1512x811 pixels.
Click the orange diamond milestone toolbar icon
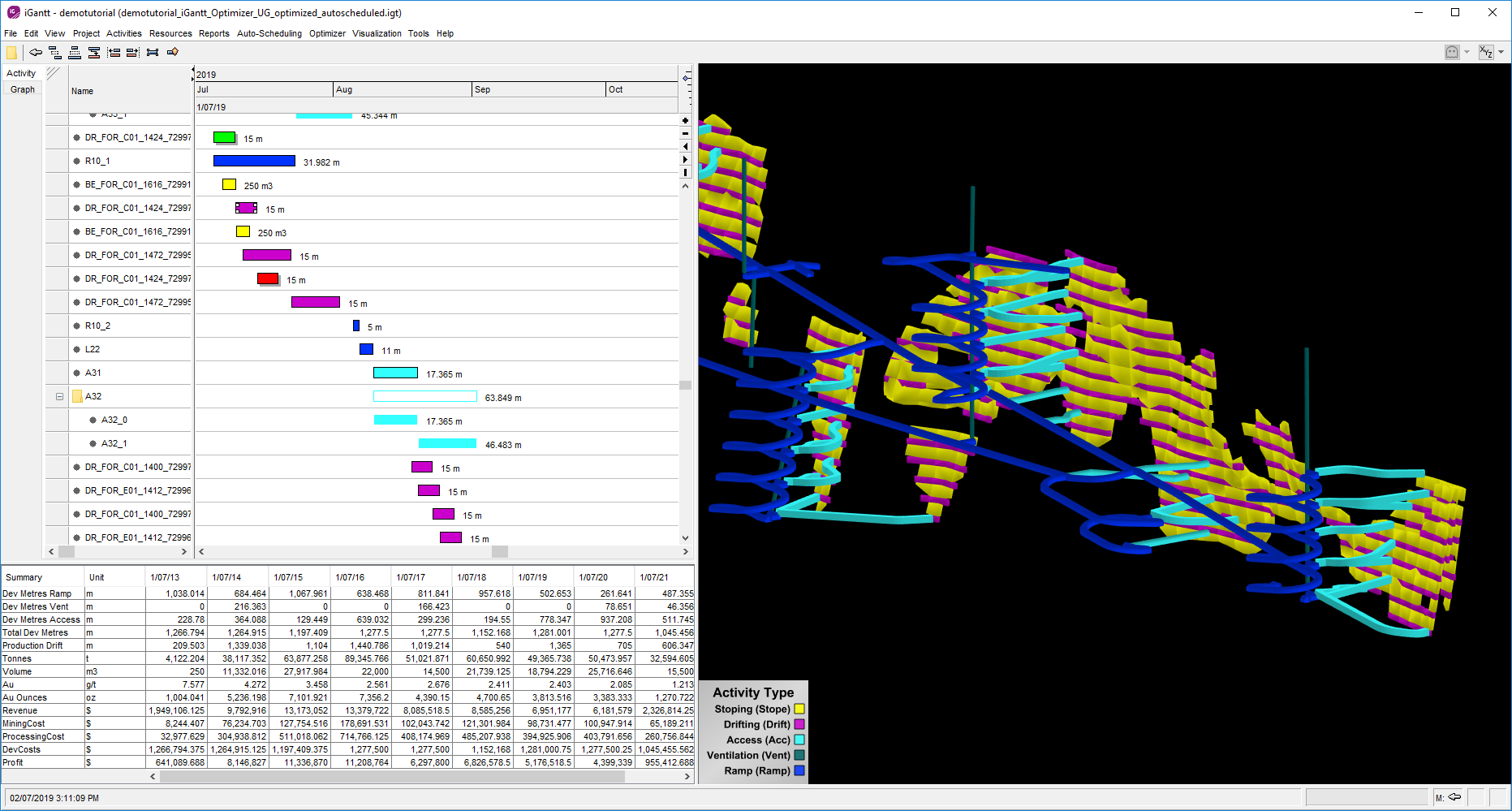click(173, 53)
